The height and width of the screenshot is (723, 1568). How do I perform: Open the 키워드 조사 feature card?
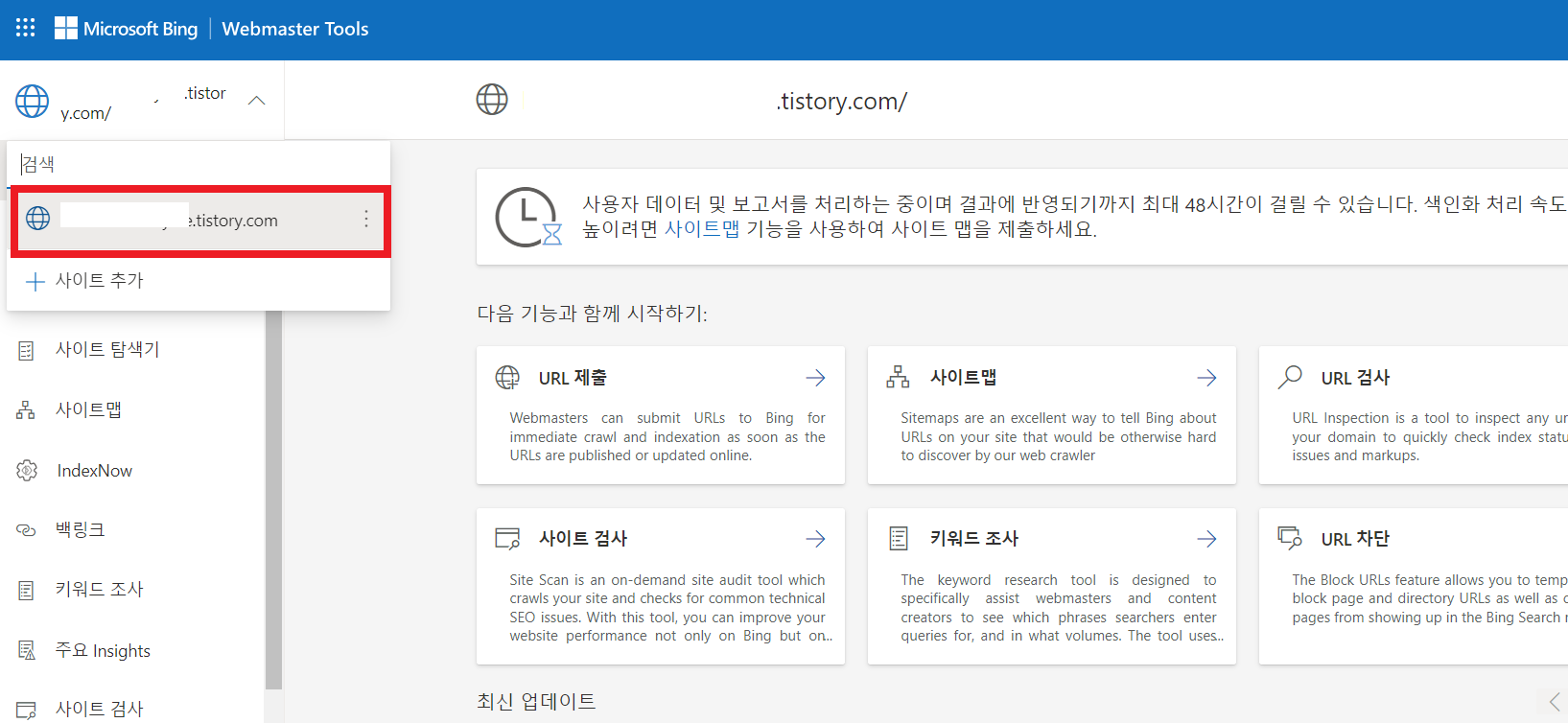click(x=1052, y=586)
